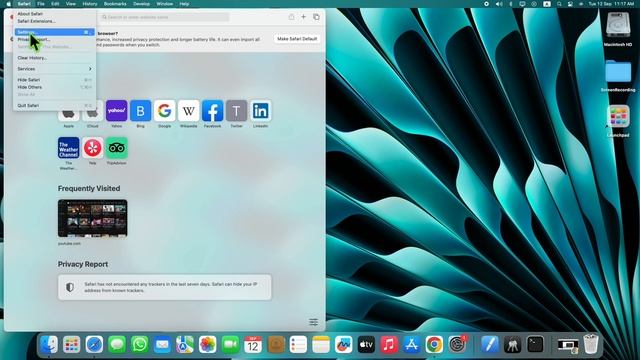
Task: Open the File menu in the menu bar
Action: pyautogui.click(x=41, y=4)
